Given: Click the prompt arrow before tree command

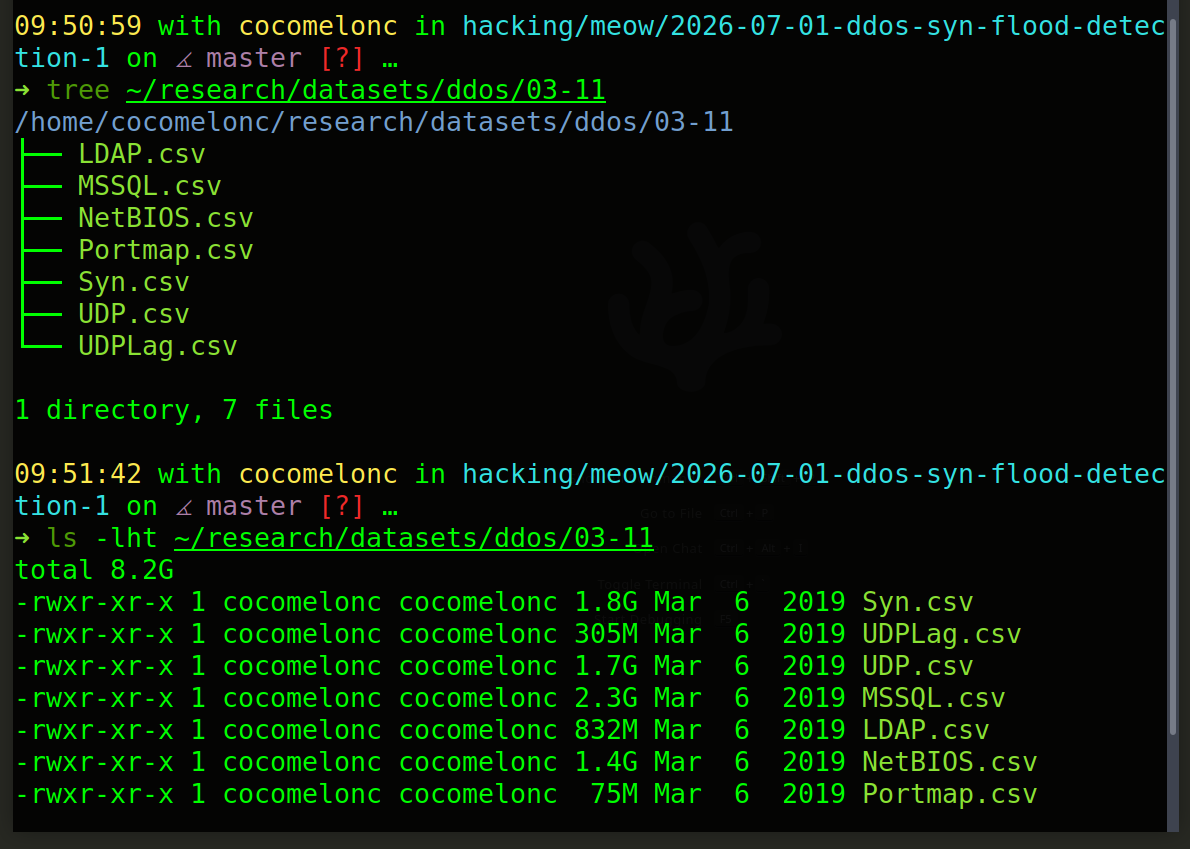Looking at the screenshot, I should (x=22, y=90).
